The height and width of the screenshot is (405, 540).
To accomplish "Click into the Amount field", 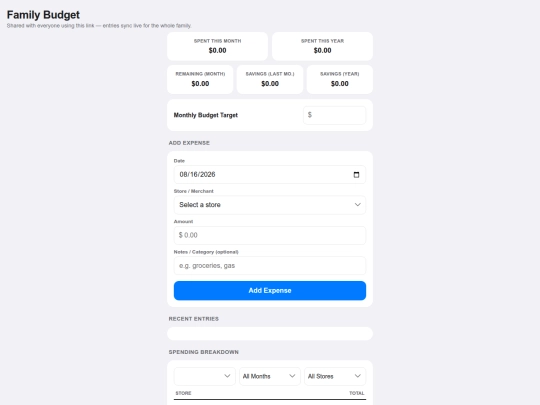I will [270, 235].
